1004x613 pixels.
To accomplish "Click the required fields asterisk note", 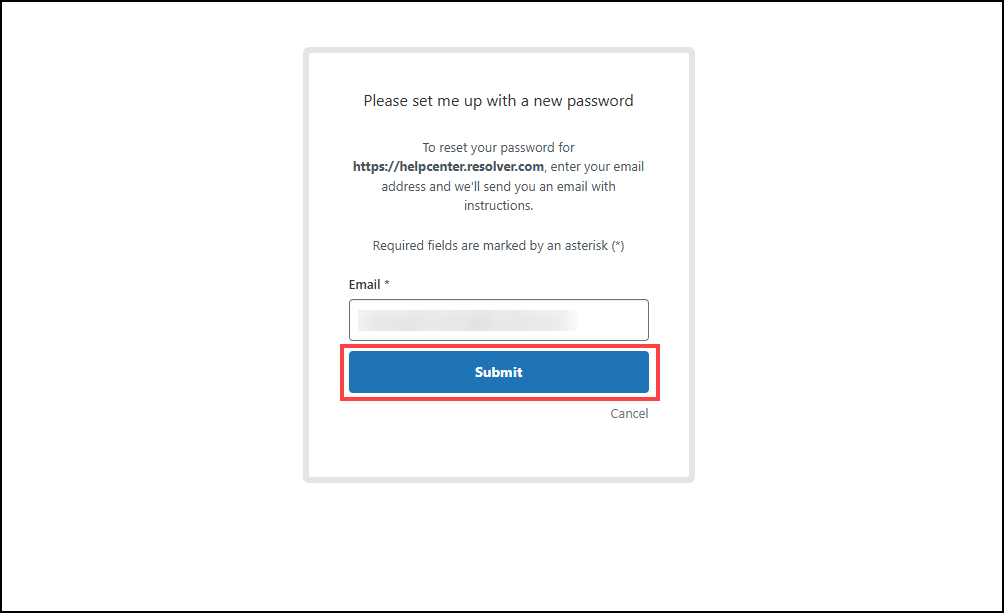I will pos(498,245).
